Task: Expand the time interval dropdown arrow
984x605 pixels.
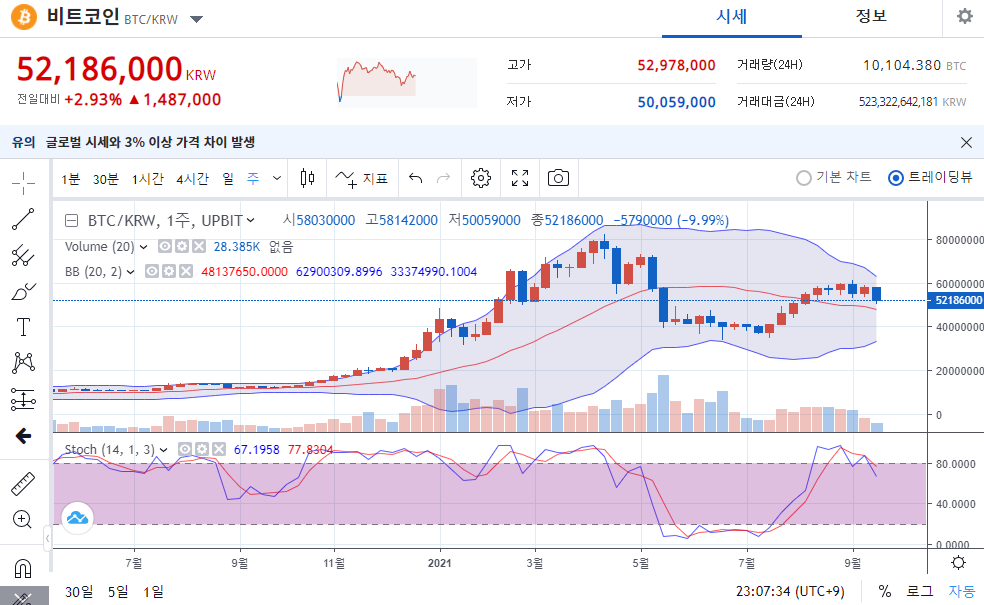Action: click(277, 179)
